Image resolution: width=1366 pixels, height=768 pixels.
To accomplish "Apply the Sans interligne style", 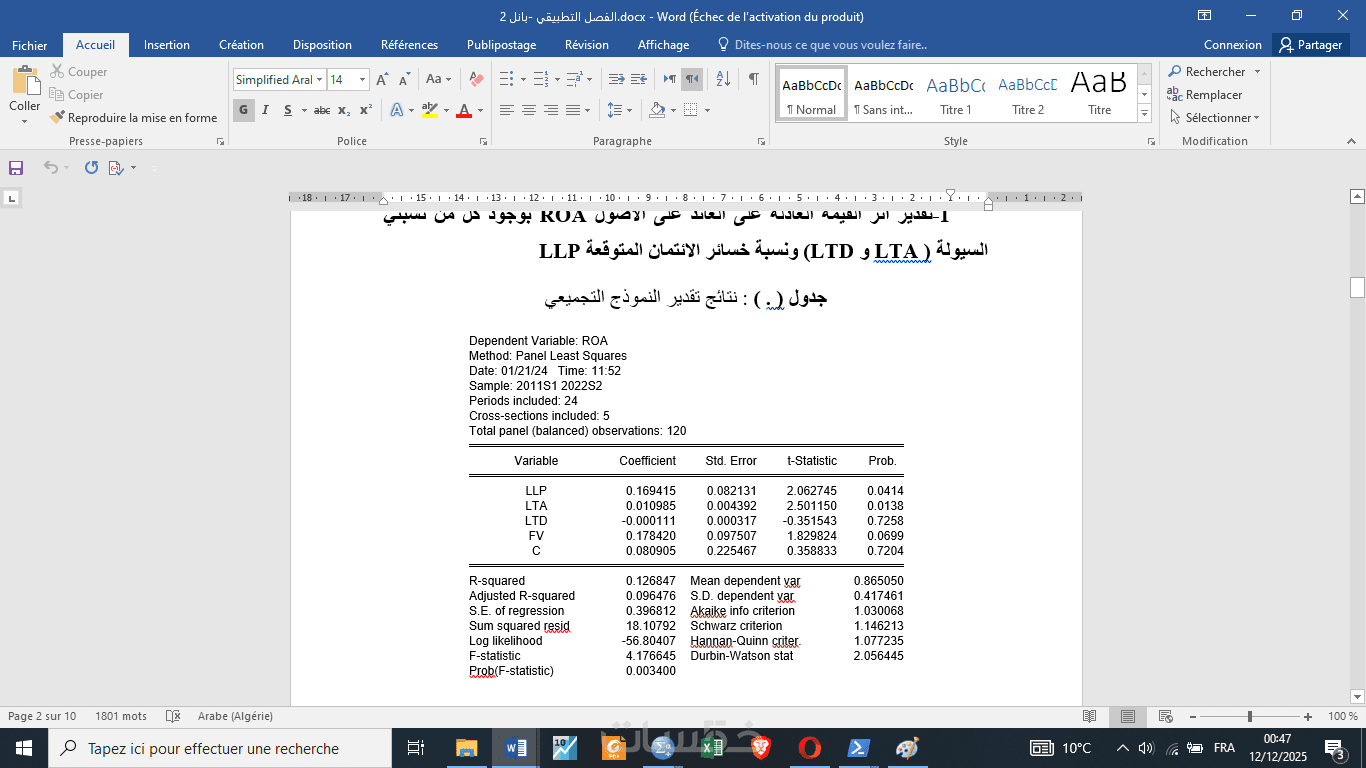I will 883,94.
